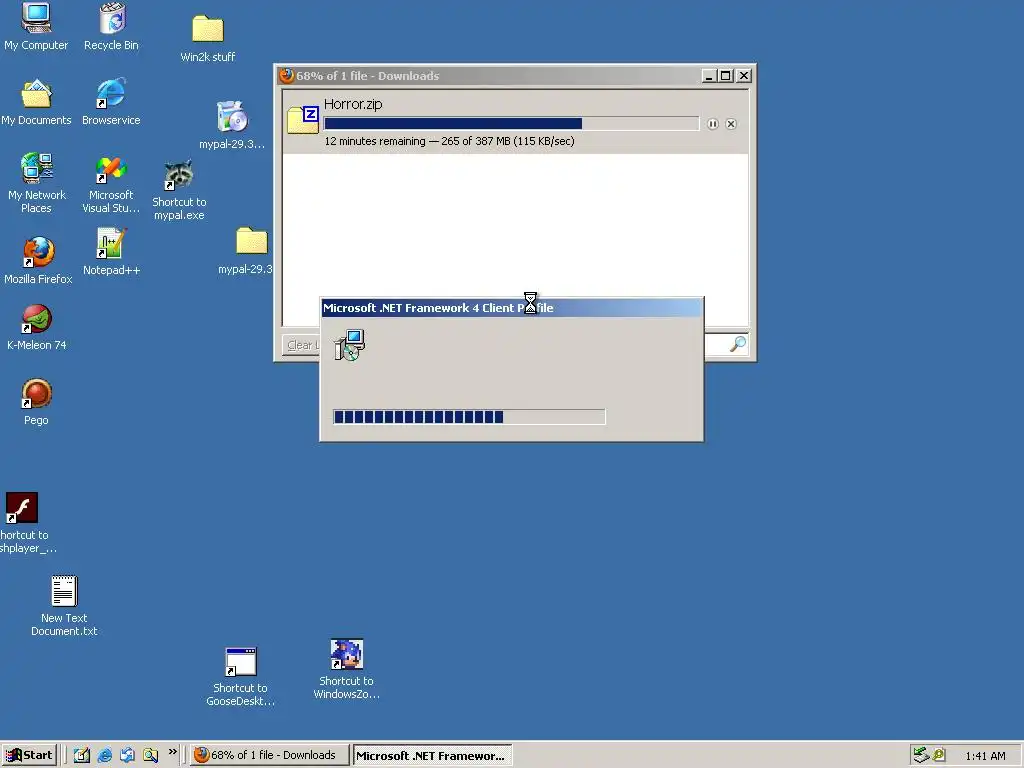This screenshot has height=768, width=1024.
Task: Select the Sonic WindowsZone shortcut icon
Action: click(x=346, y=671)
